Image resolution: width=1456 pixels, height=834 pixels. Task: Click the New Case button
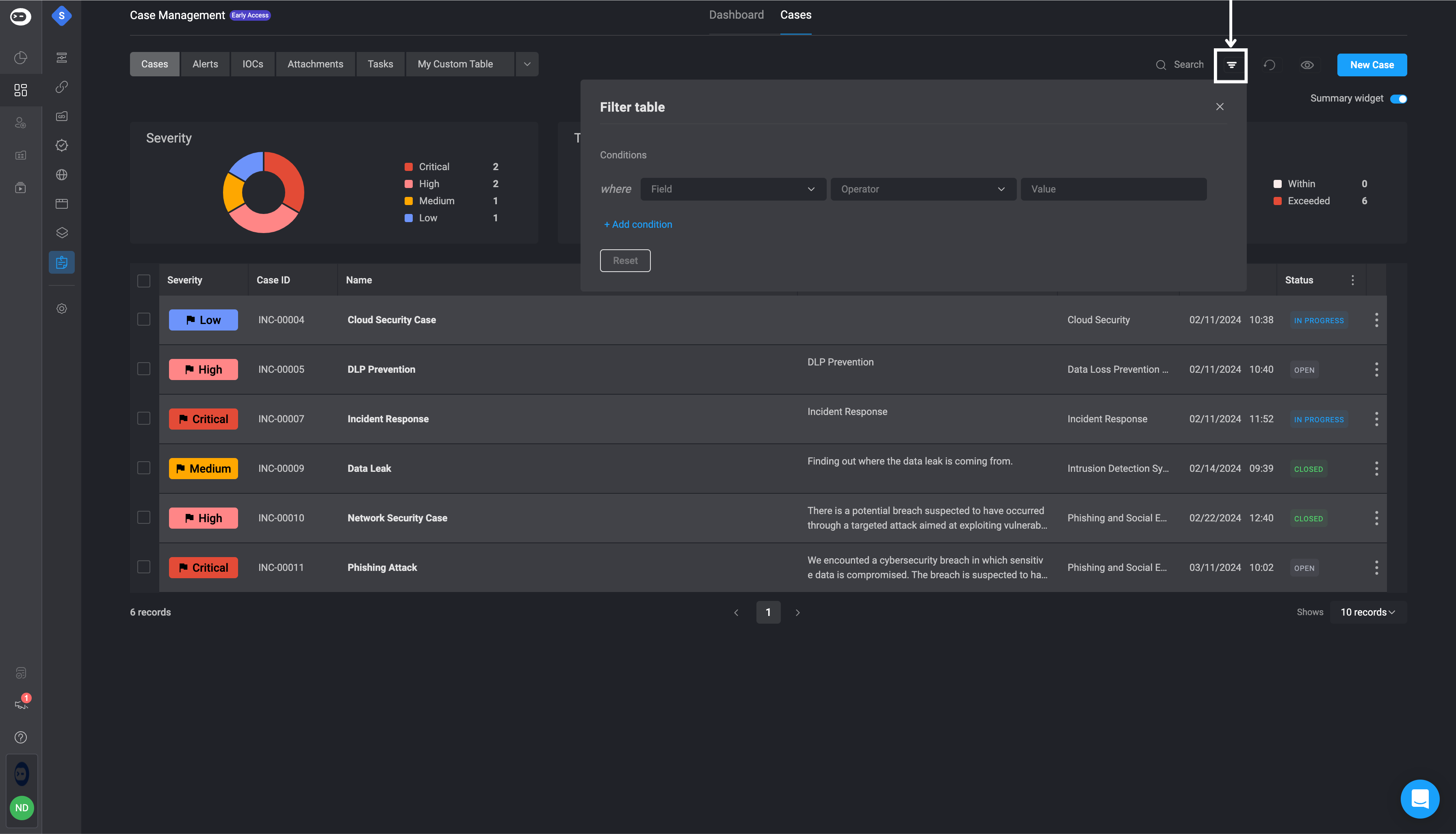pos(1371,65)
